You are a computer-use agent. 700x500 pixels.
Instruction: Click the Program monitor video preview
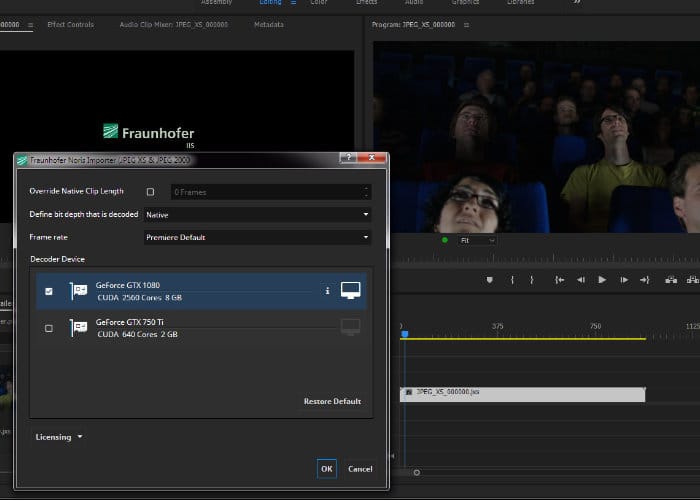536,137
